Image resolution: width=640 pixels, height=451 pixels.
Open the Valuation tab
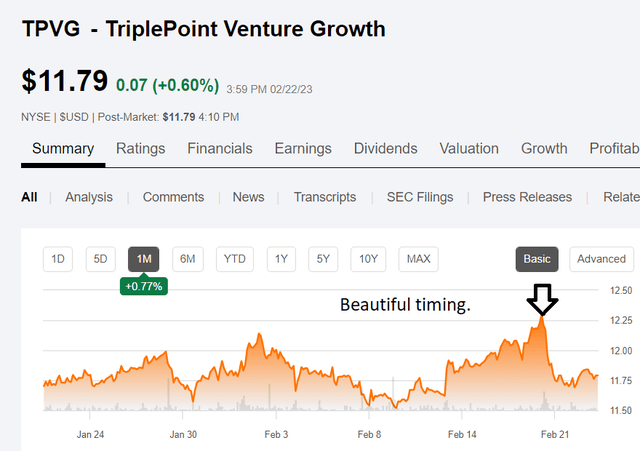click(x=469, y=149)
